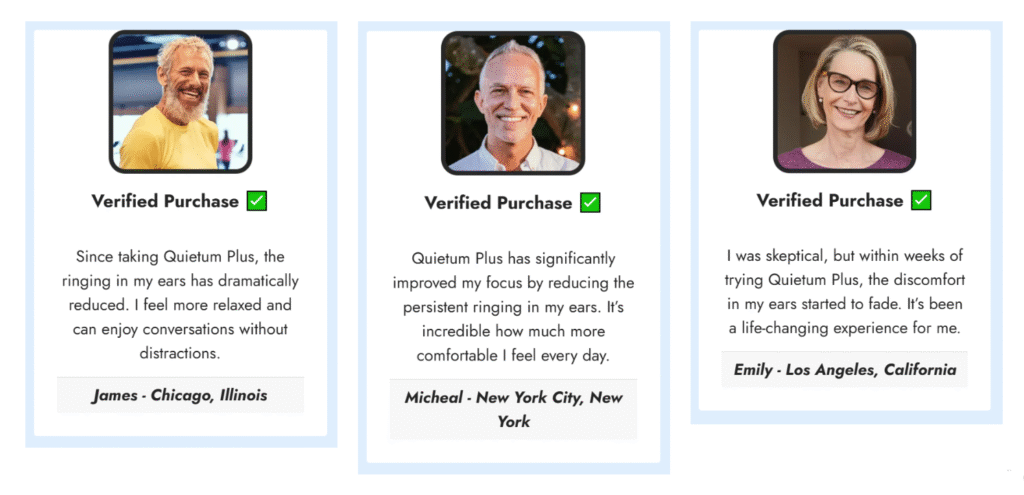Click green checkmark in Emily's card
Image resolution: width=1024 pixels, height=495 pixels.
coord(921,200)
